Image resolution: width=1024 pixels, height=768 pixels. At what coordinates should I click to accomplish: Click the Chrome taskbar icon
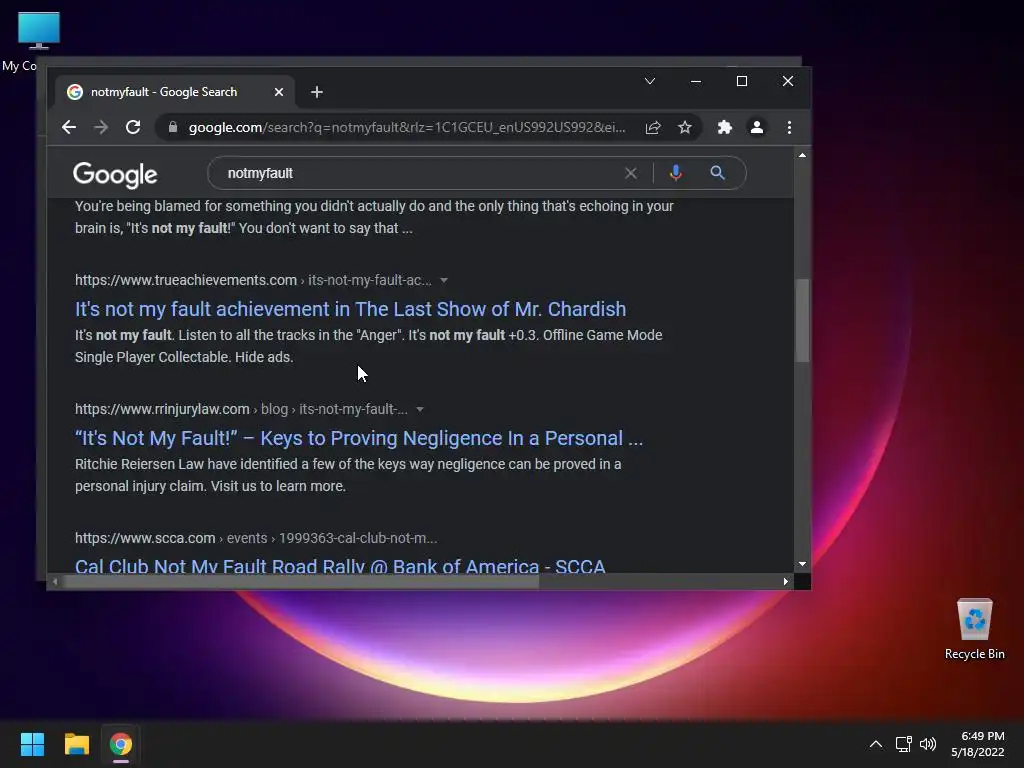[x=121, y=744]
